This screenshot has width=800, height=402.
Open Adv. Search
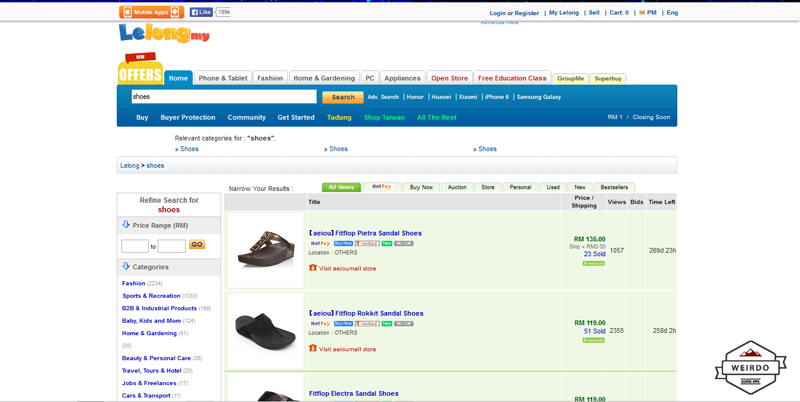coord(383,97)
